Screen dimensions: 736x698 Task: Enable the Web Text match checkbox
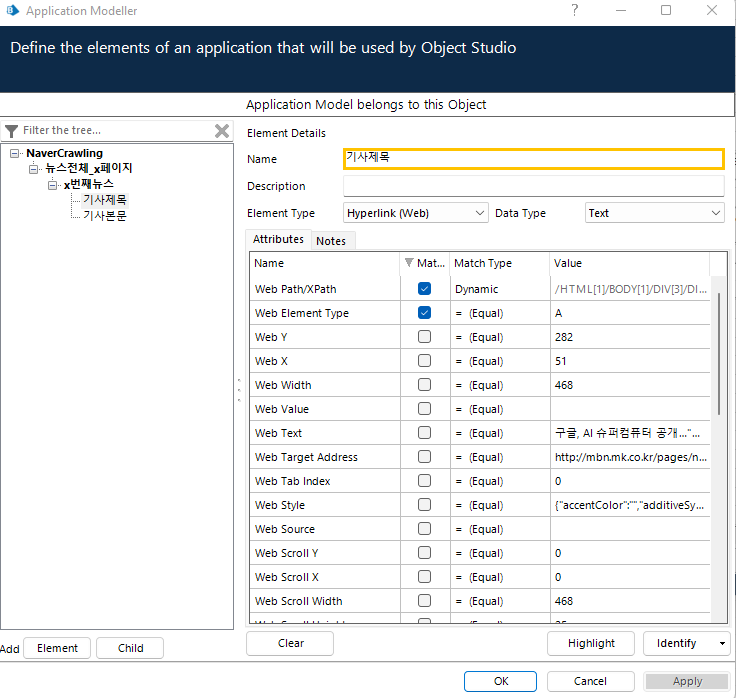[425, 433]
